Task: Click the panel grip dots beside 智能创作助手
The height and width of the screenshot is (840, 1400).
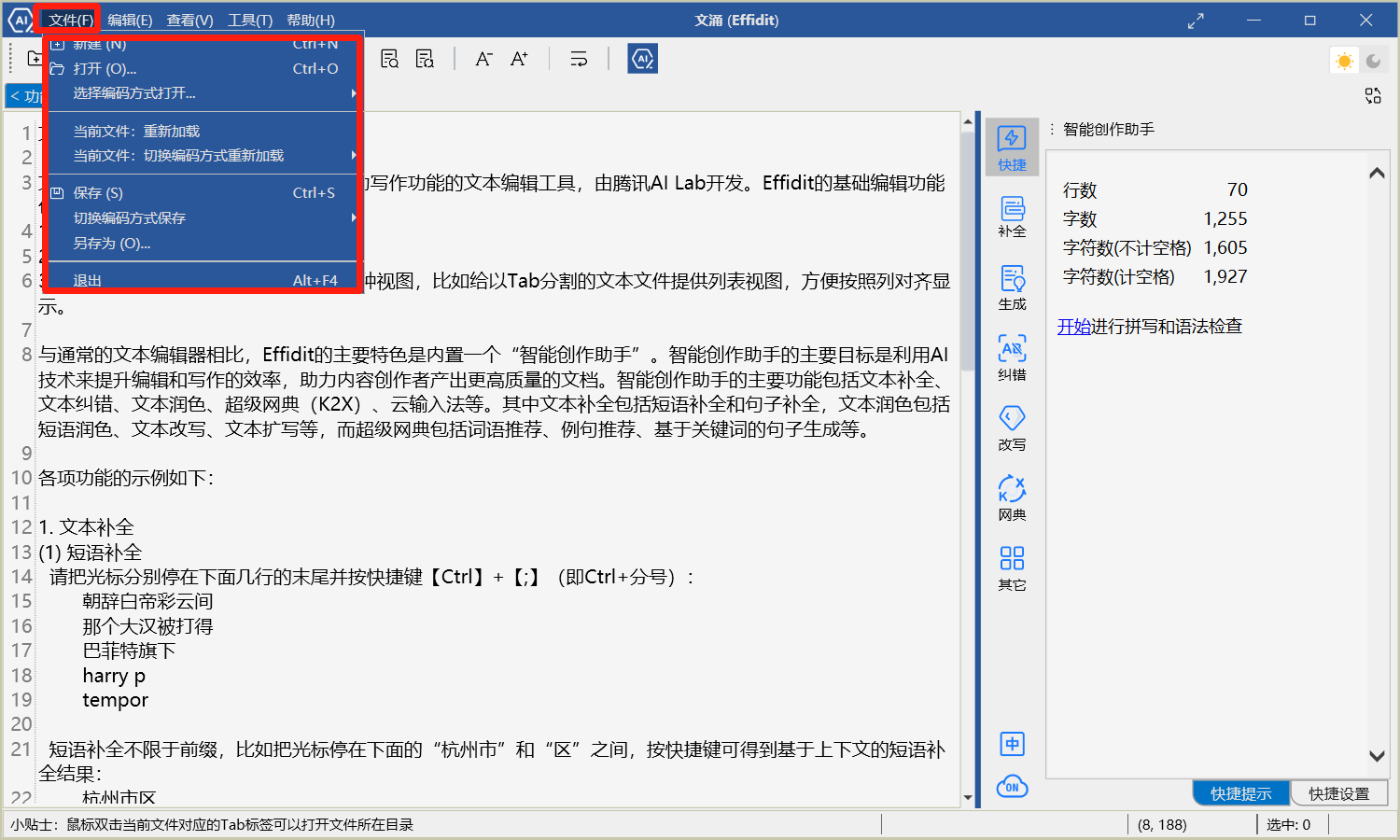Action: click(x=1052, y=130)
